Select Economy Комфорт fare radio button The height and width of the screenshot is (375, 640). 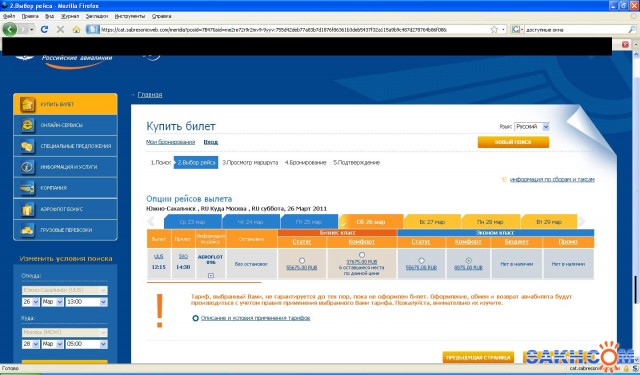(x=469, y=260)
